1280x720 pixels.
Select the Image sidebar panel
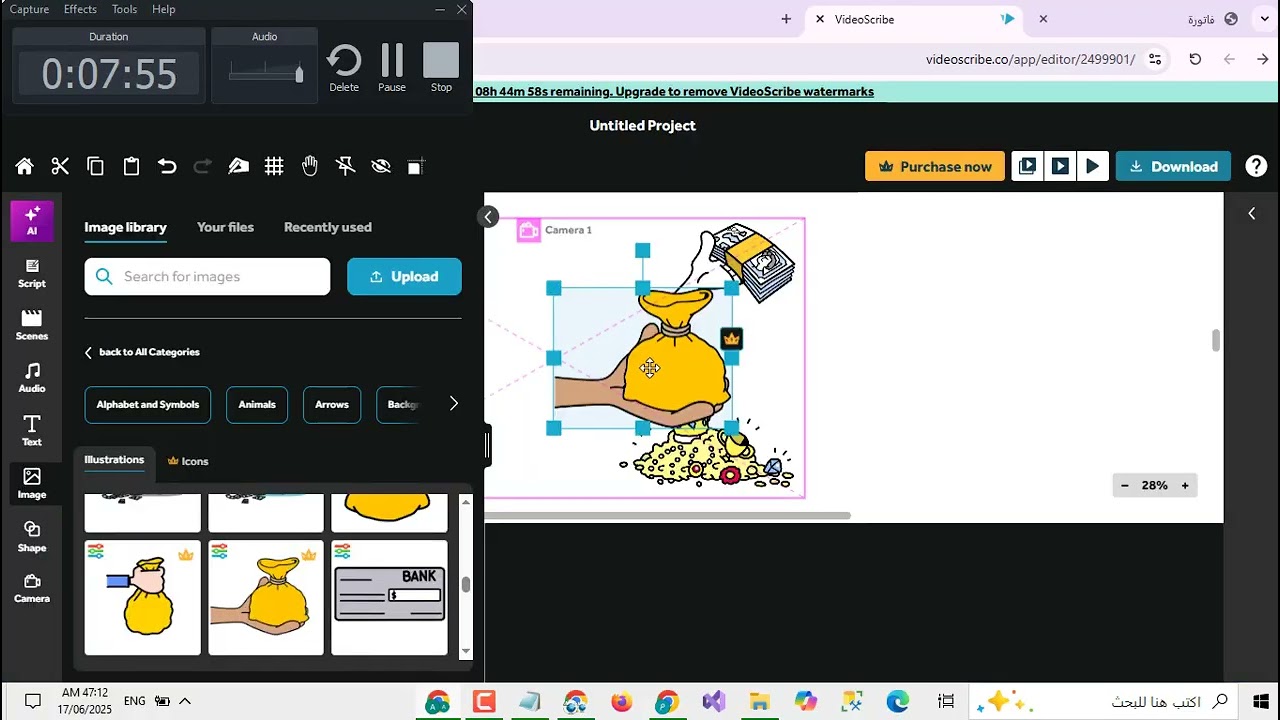(x=32, y=483)
